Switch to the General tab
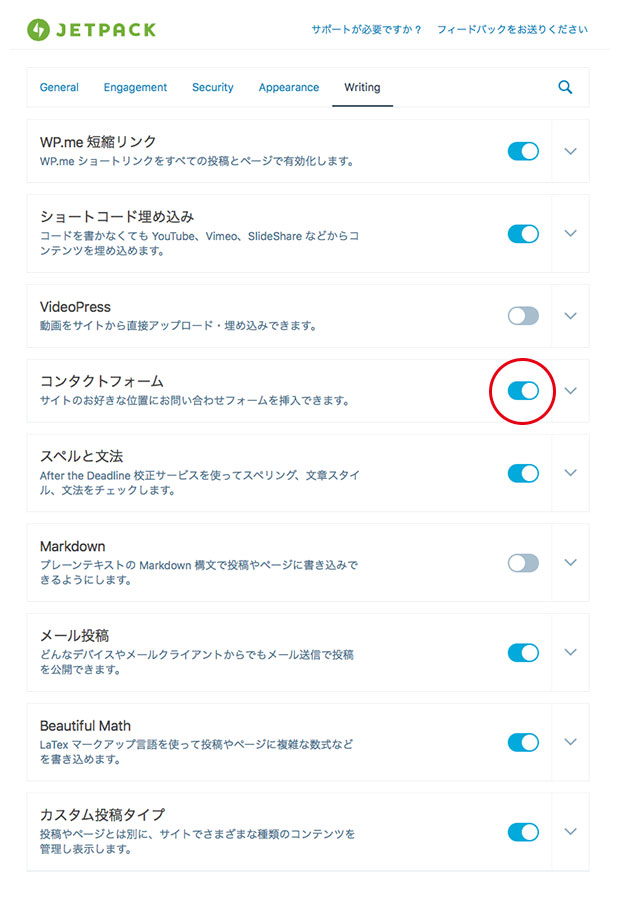The height and width of the screenshot is (903, 620). pos(59,88)
